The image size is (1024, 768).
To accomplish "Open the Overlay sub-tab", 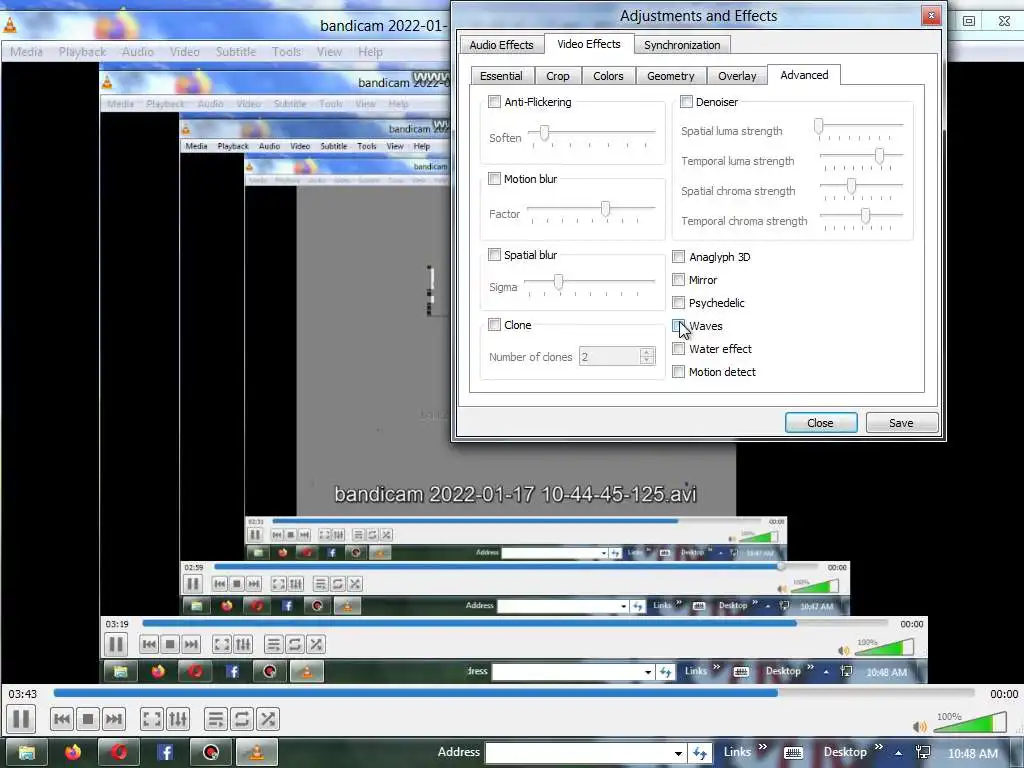I will (x=737, y=76).
